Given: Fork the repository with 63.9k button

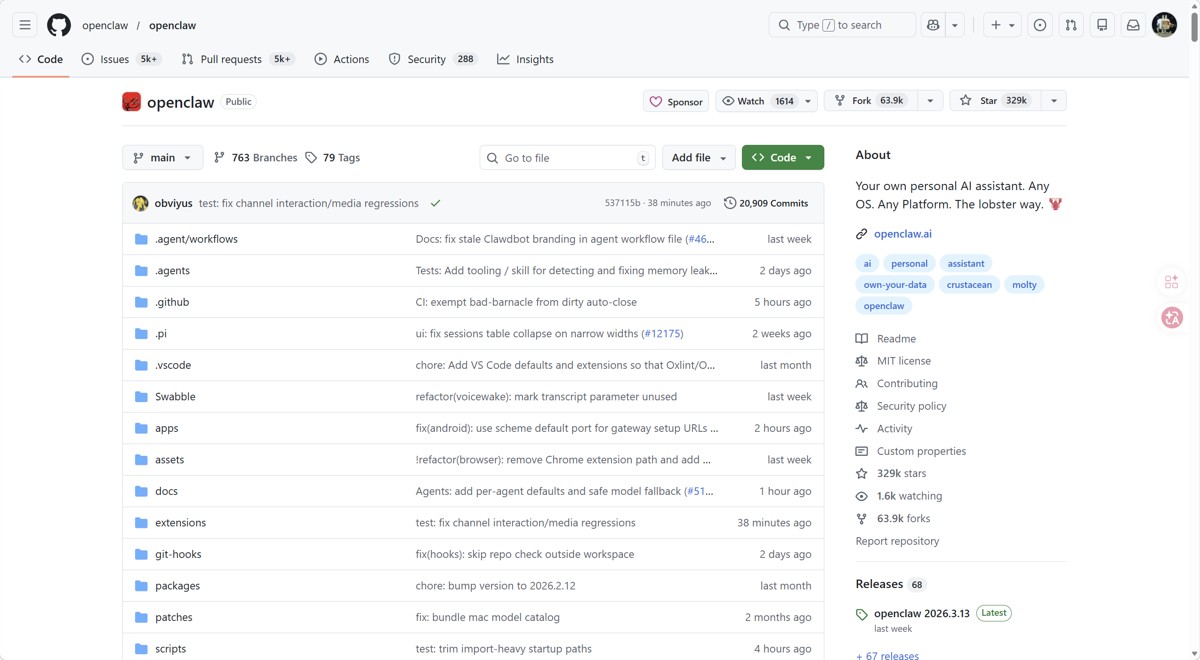Looking at the screenshot, I should 870,101.
